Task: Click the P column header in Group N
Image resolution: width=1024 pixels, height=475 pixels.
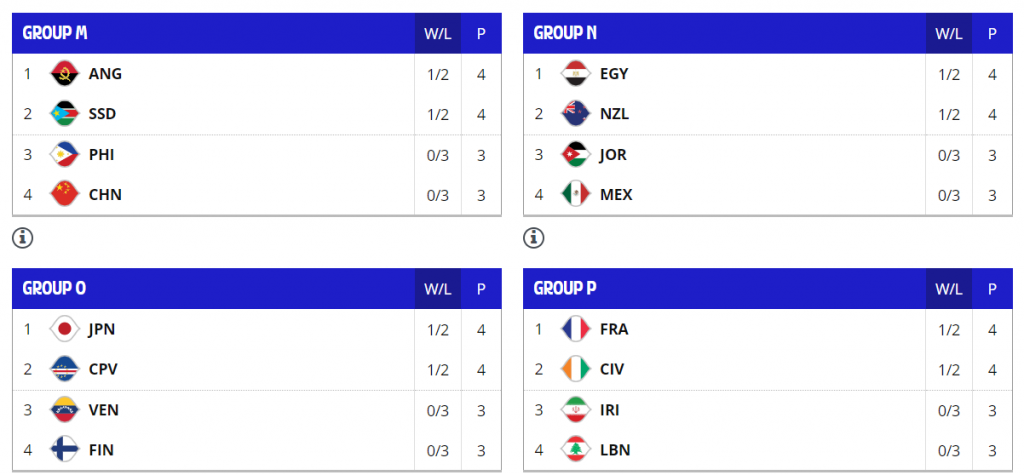Action: pyautogui.click(x=992, y=33)
